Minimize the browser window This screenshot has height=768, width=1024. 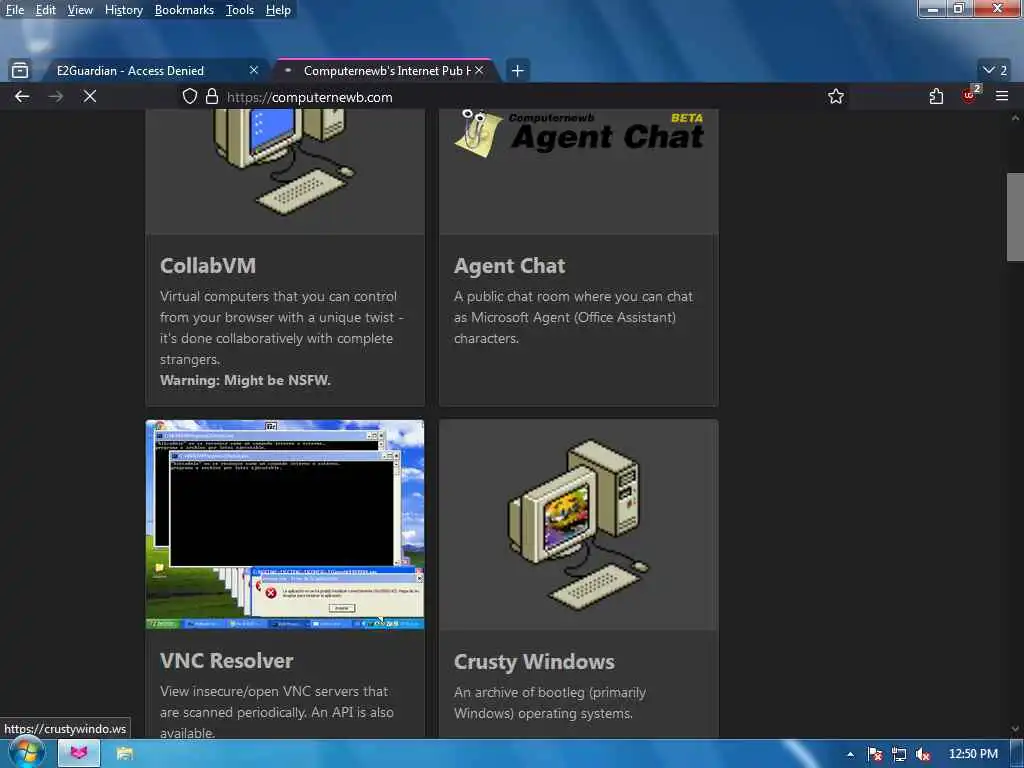coord(933,8)
